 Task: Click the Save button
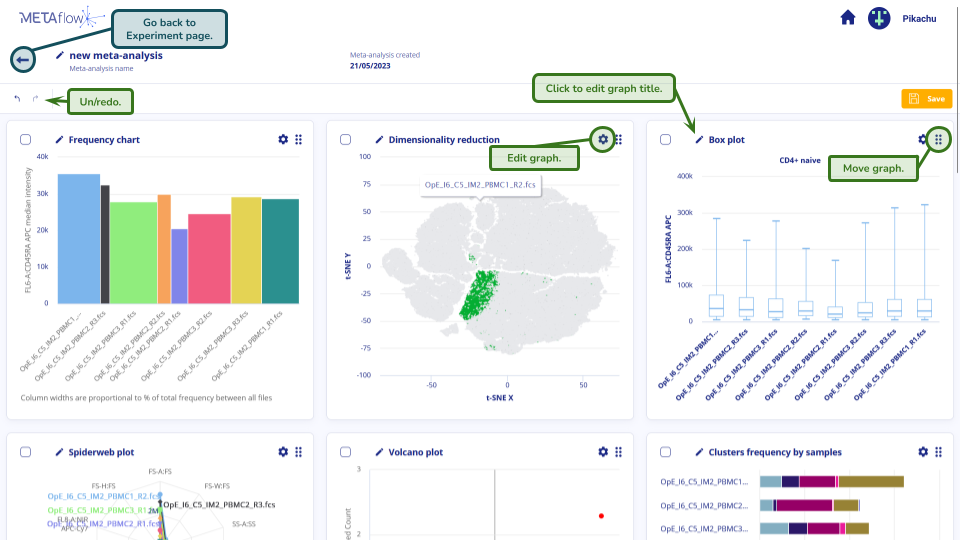(x=926, y=99)
